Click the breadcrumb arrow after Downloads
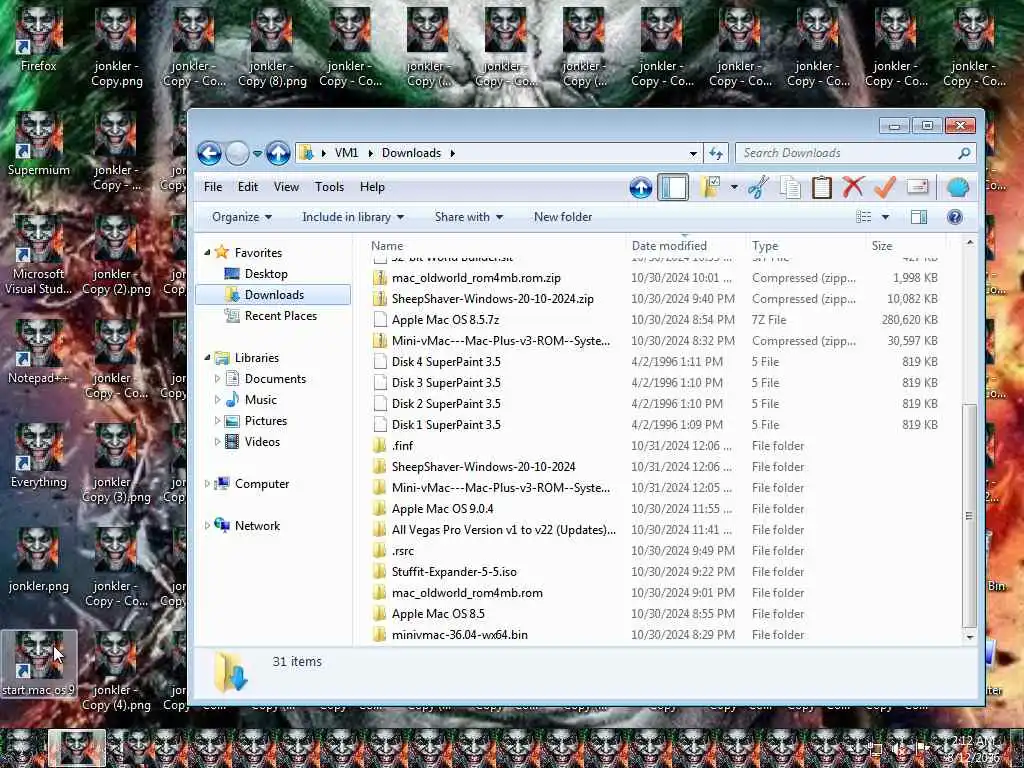 click(452, 153)
